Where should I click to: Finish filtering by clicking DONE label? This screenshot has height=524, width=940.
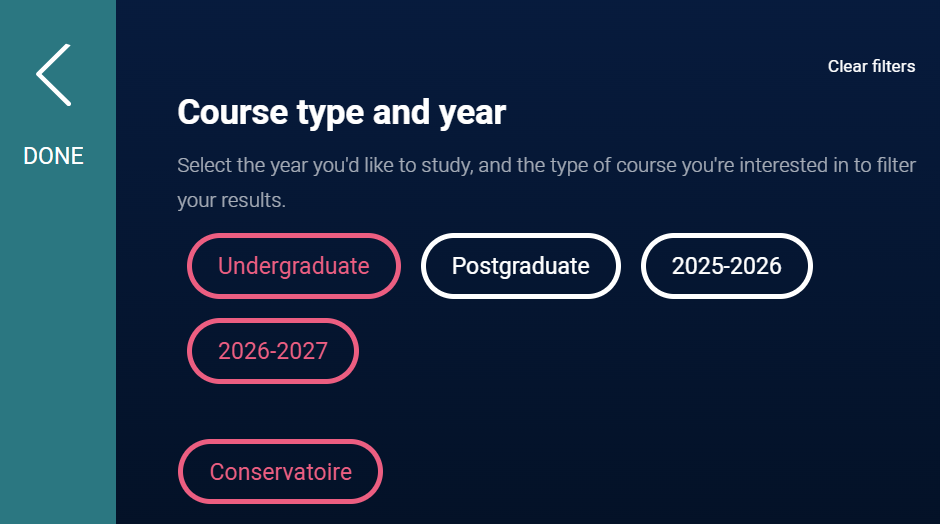click(x=54, y=156)
